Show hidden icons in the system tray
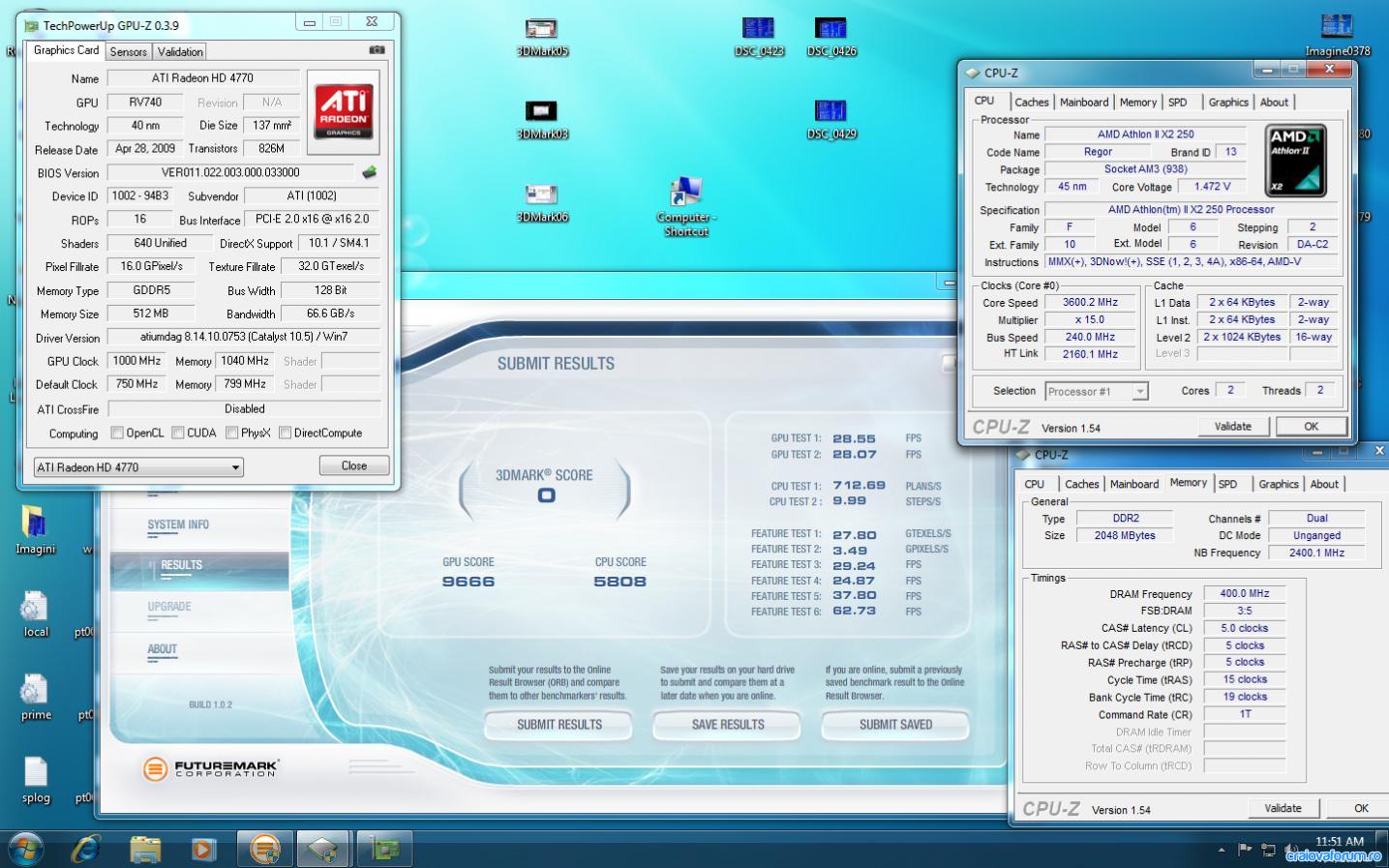The height and width of the screenshot is (868, 1389). (1222, 851)
